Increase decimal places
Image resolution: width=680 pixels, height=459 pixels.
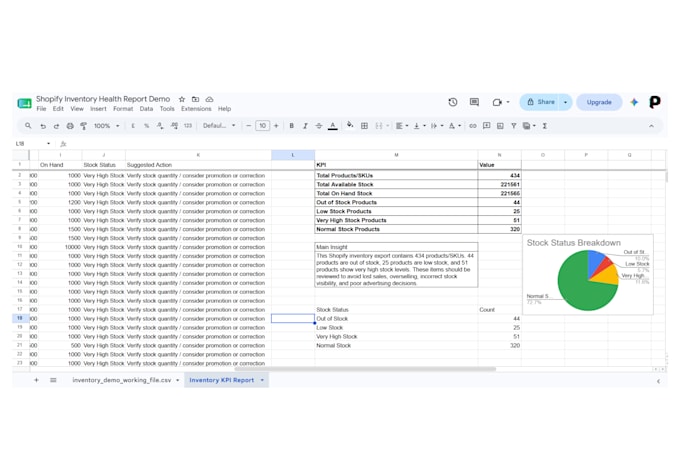coord(174,126)
